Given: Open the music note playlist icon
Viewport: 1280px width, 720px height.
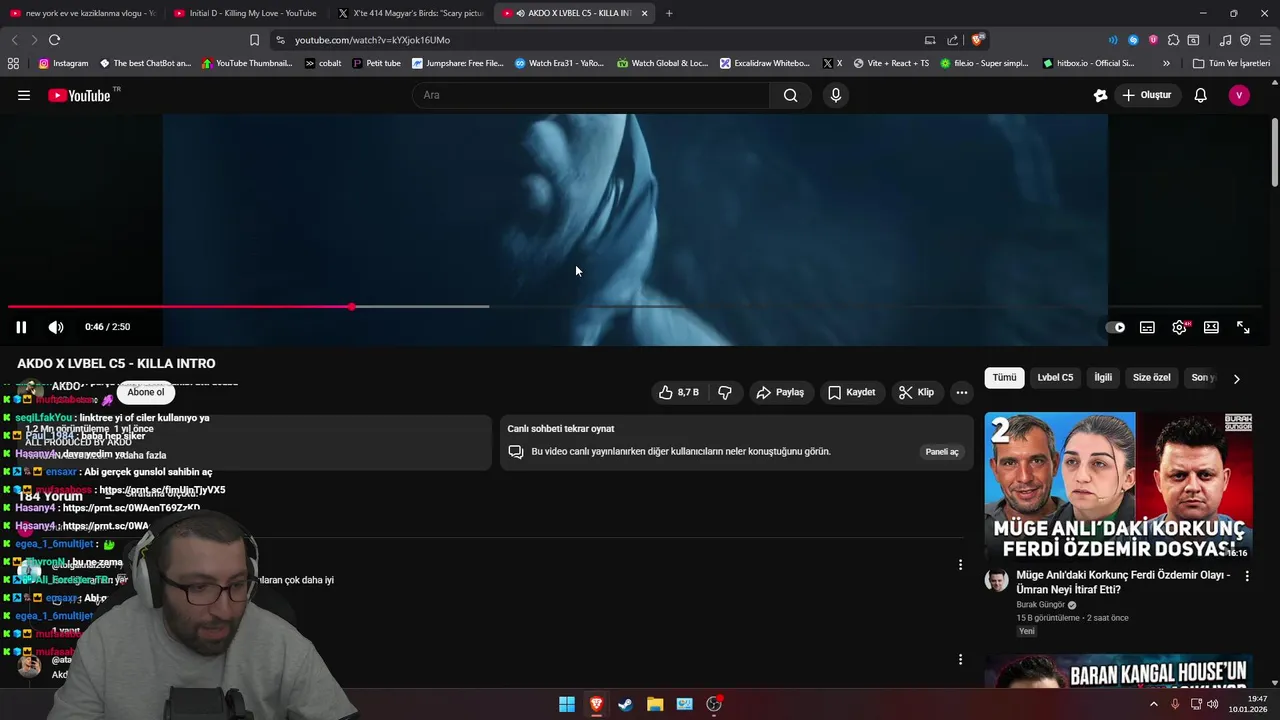Looking at the screenshot, I should 1226,40.
